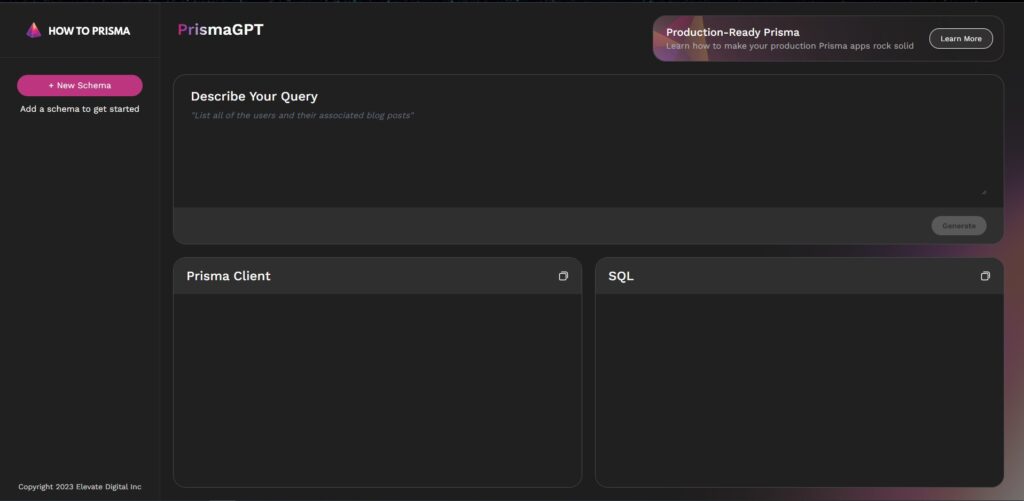Click the SQL panel header
The image size is (1024, 501).
799,276
